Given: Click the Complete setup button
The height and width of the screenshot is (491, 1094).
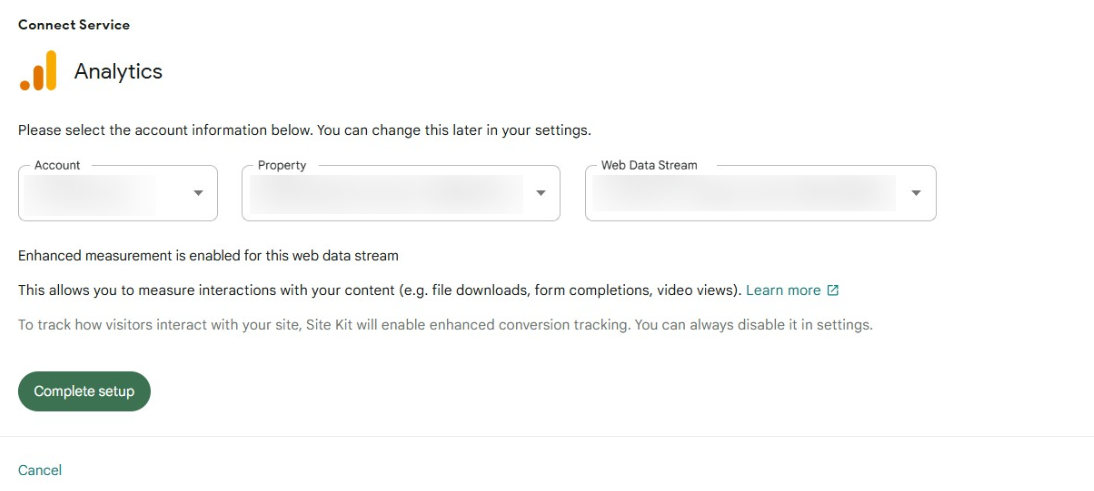Looking at the screenshot, I should 84,391.
